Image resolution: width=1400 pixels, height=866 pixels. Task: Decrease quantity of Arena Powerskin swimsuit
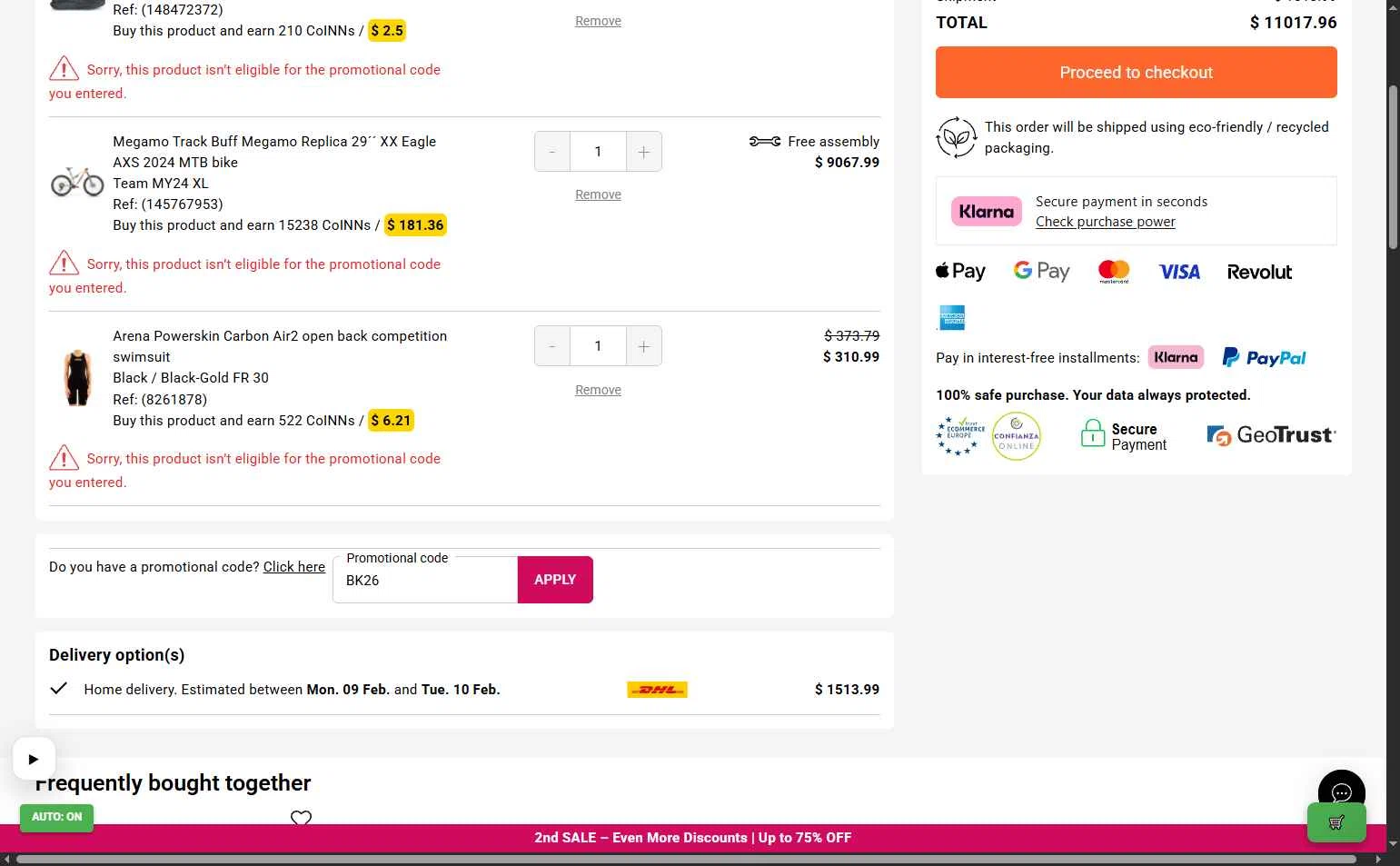(x=552, y=346)
